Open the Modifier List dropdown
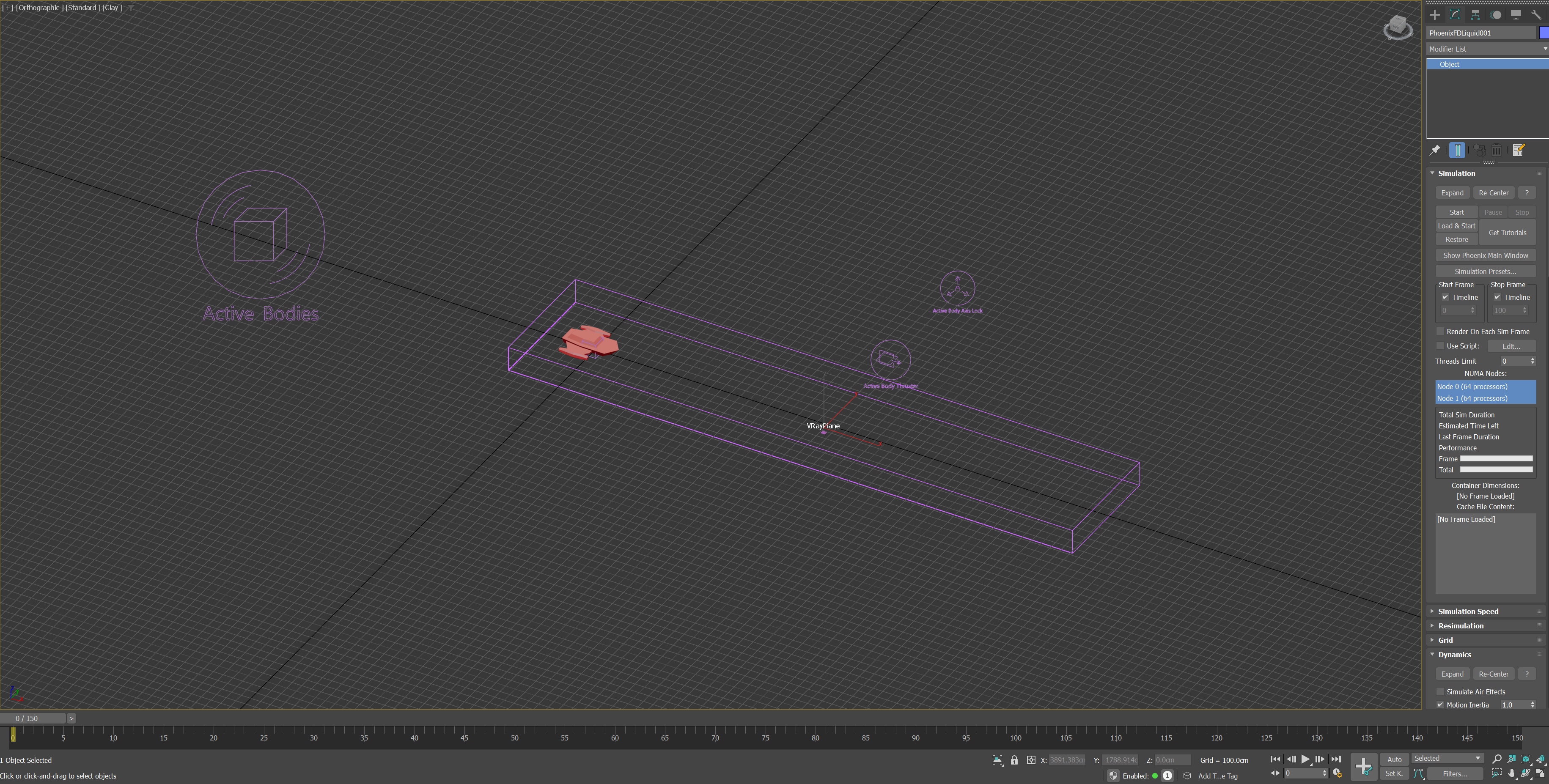 [x=1488, y=49]
